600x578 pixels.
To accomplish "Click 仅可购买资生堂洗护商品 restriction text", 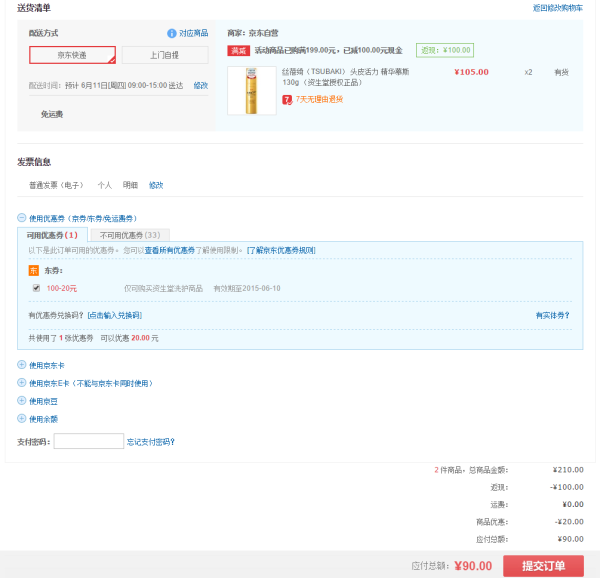I will tap(163, 288).
